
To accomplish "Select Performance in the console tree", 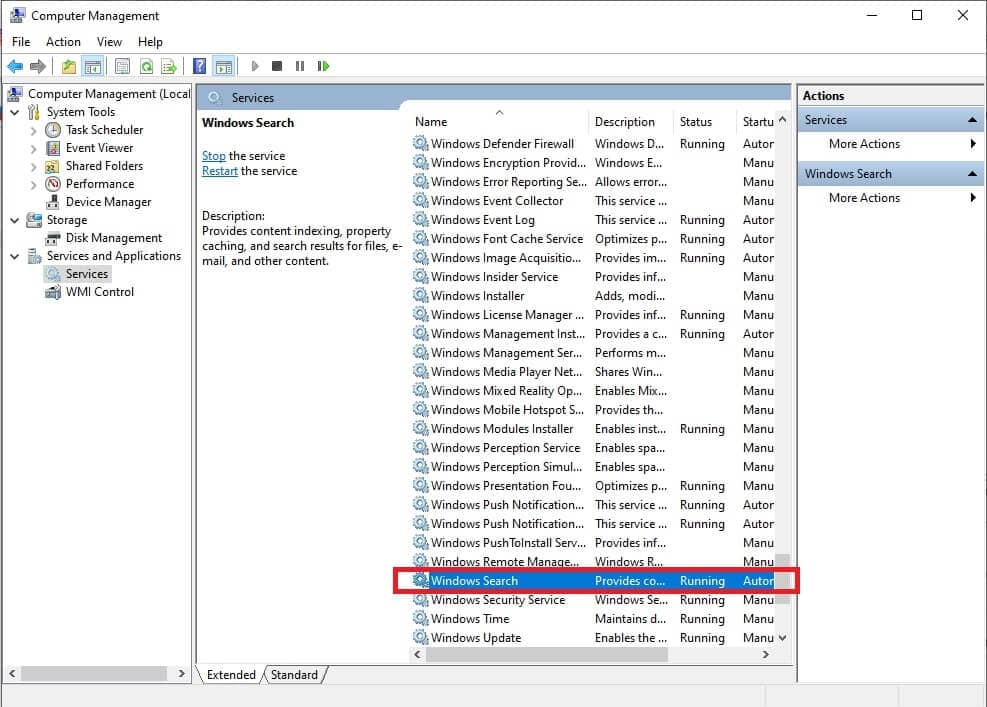I will pos(100,184).
